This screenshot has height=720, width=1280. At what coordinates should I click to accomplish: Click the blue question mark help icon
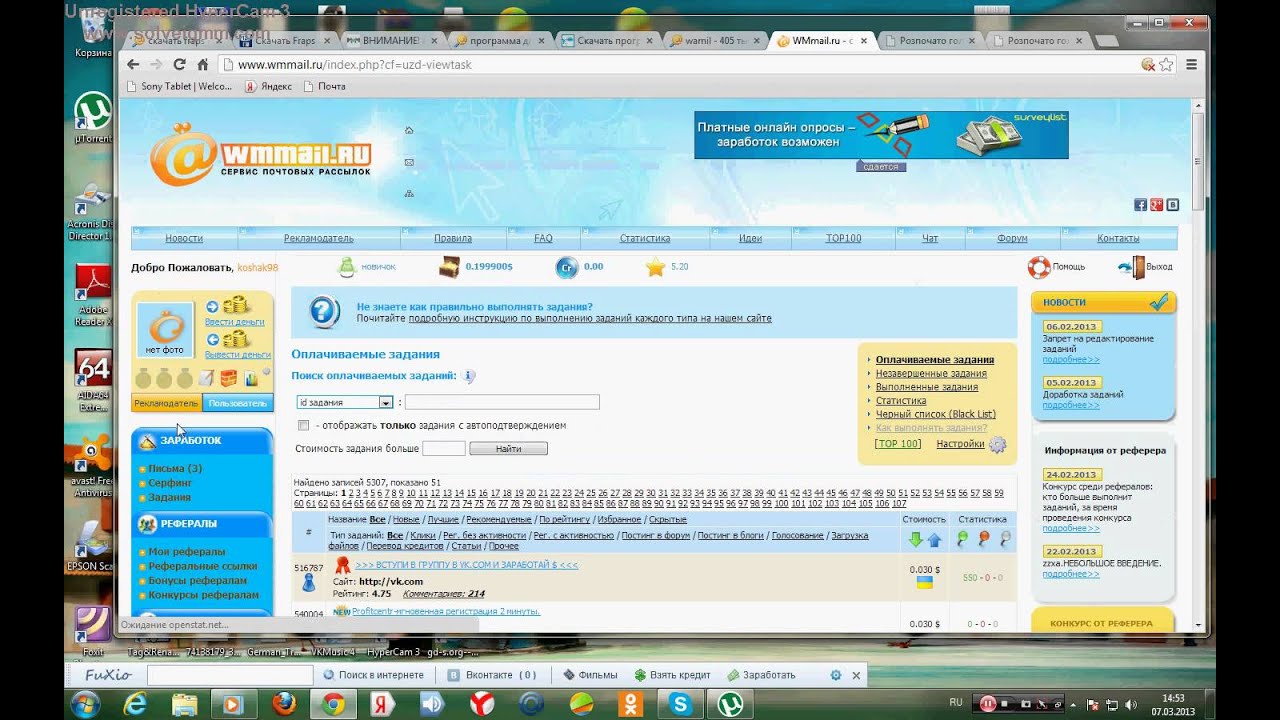point(324,311)
